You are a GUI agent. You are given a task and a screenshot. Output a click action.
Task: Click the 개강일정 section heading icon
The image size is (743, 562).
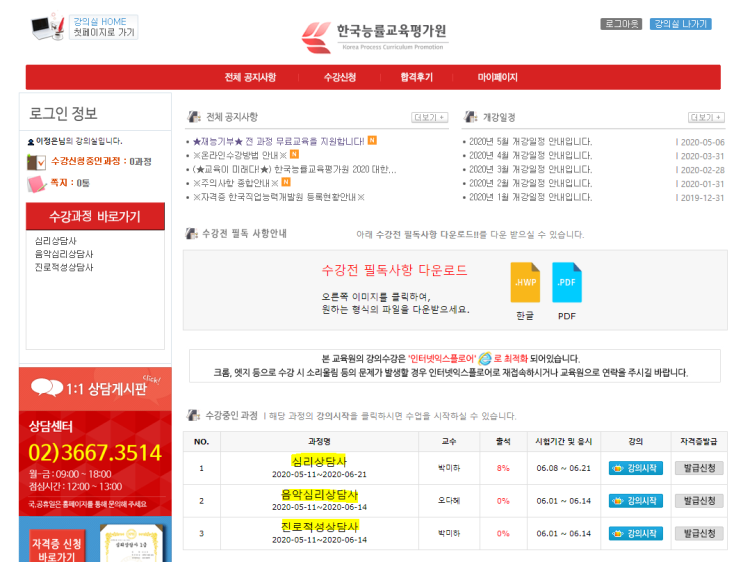471,117
